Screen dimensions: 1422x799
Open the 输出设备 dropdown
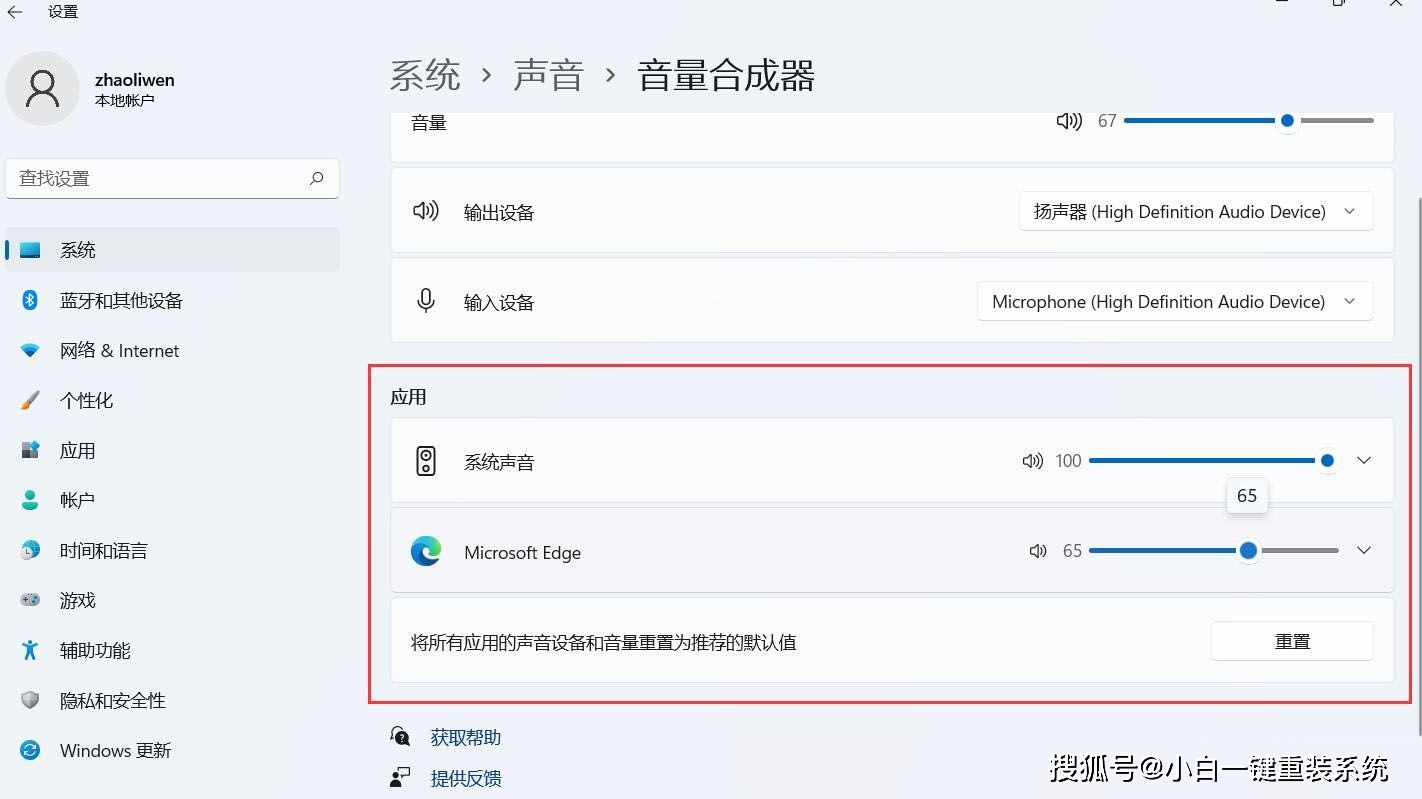pos(1196,212)
